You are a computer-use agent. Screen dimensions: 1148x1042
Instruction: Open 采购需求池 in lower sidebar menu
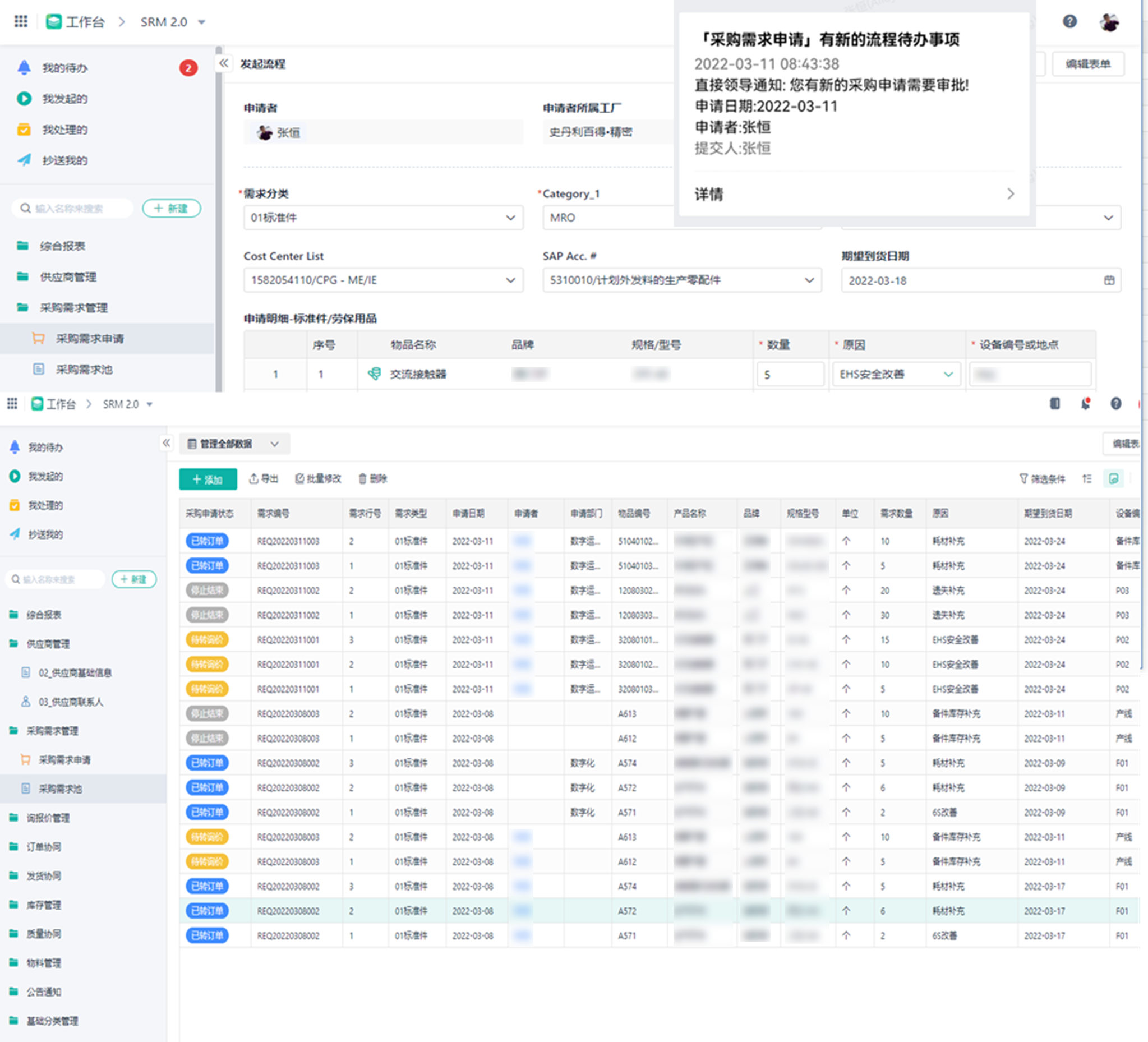[x=60, y=789]
